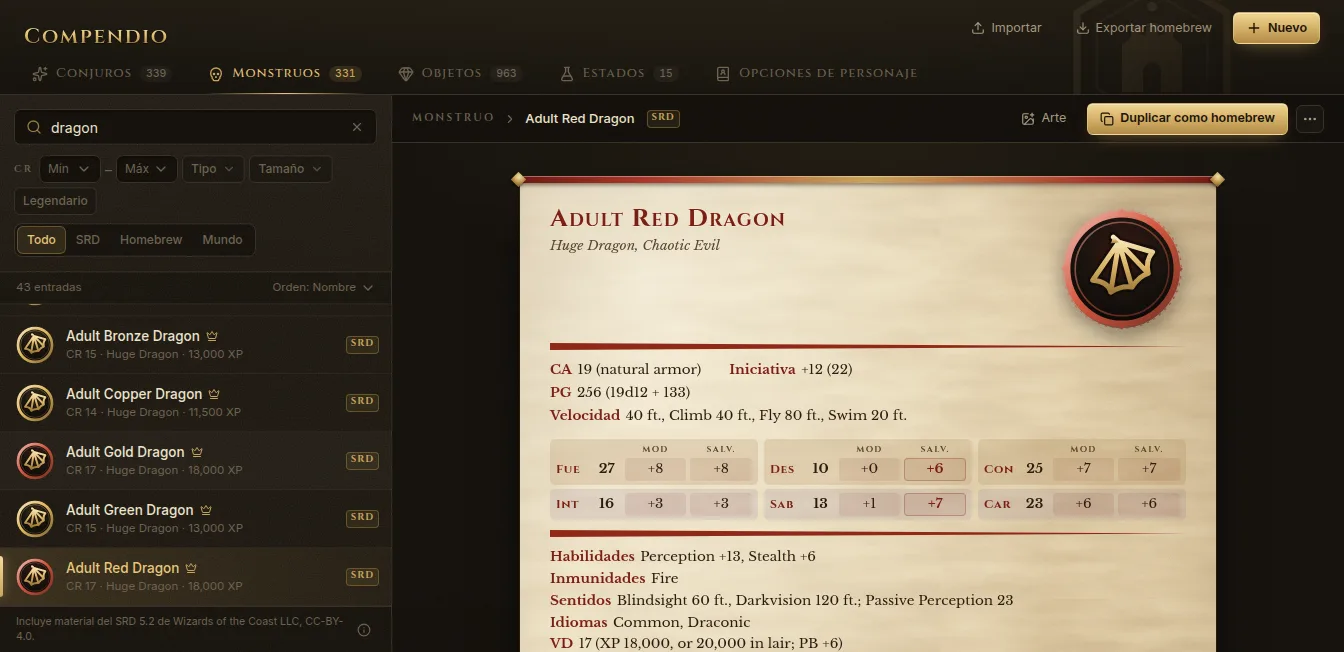
Task: Click the 'Inmunidades Fire' line
Action: point(614,578)
